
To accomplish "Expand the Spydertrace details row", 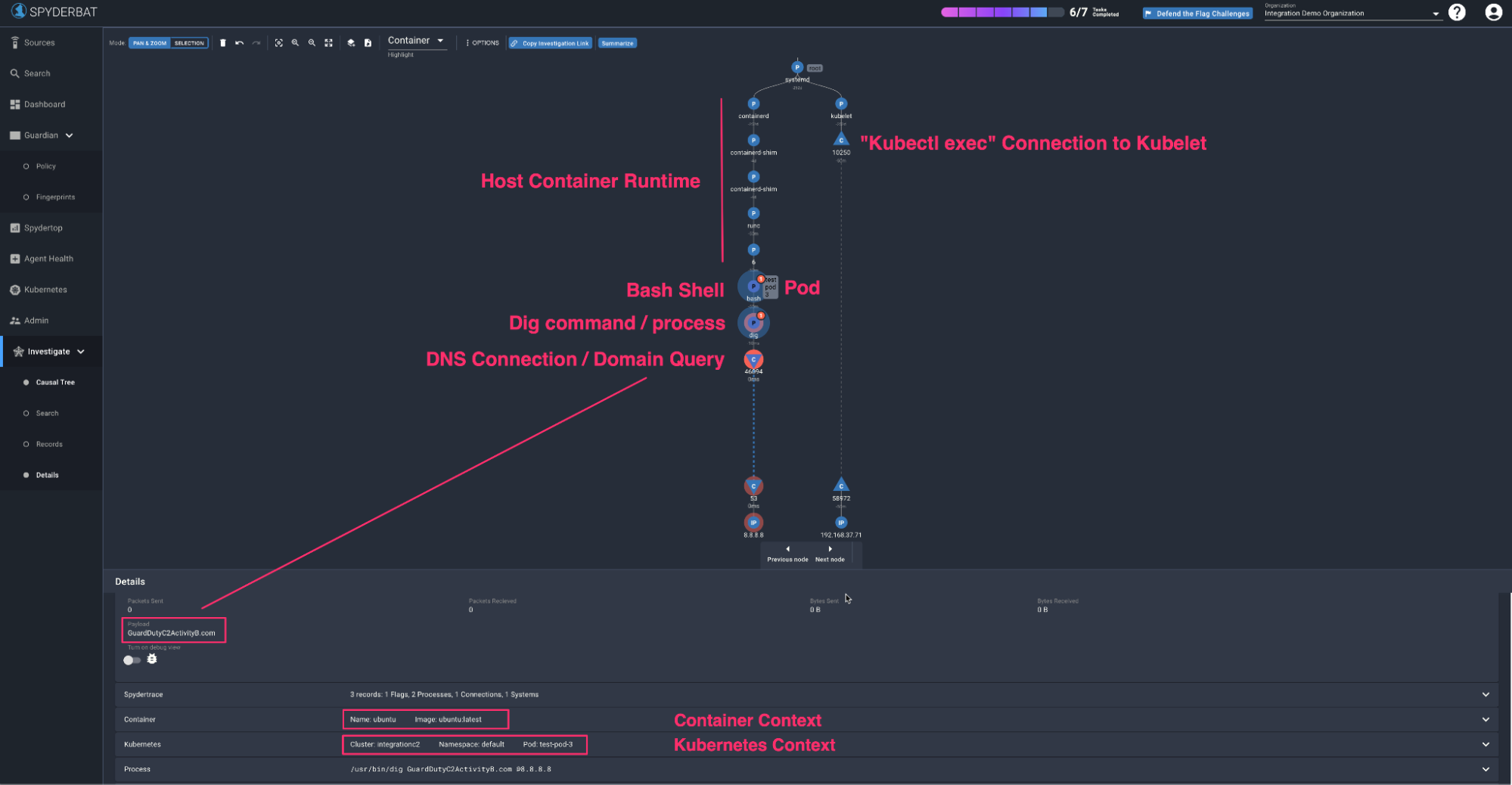I will click(1486, 694).
